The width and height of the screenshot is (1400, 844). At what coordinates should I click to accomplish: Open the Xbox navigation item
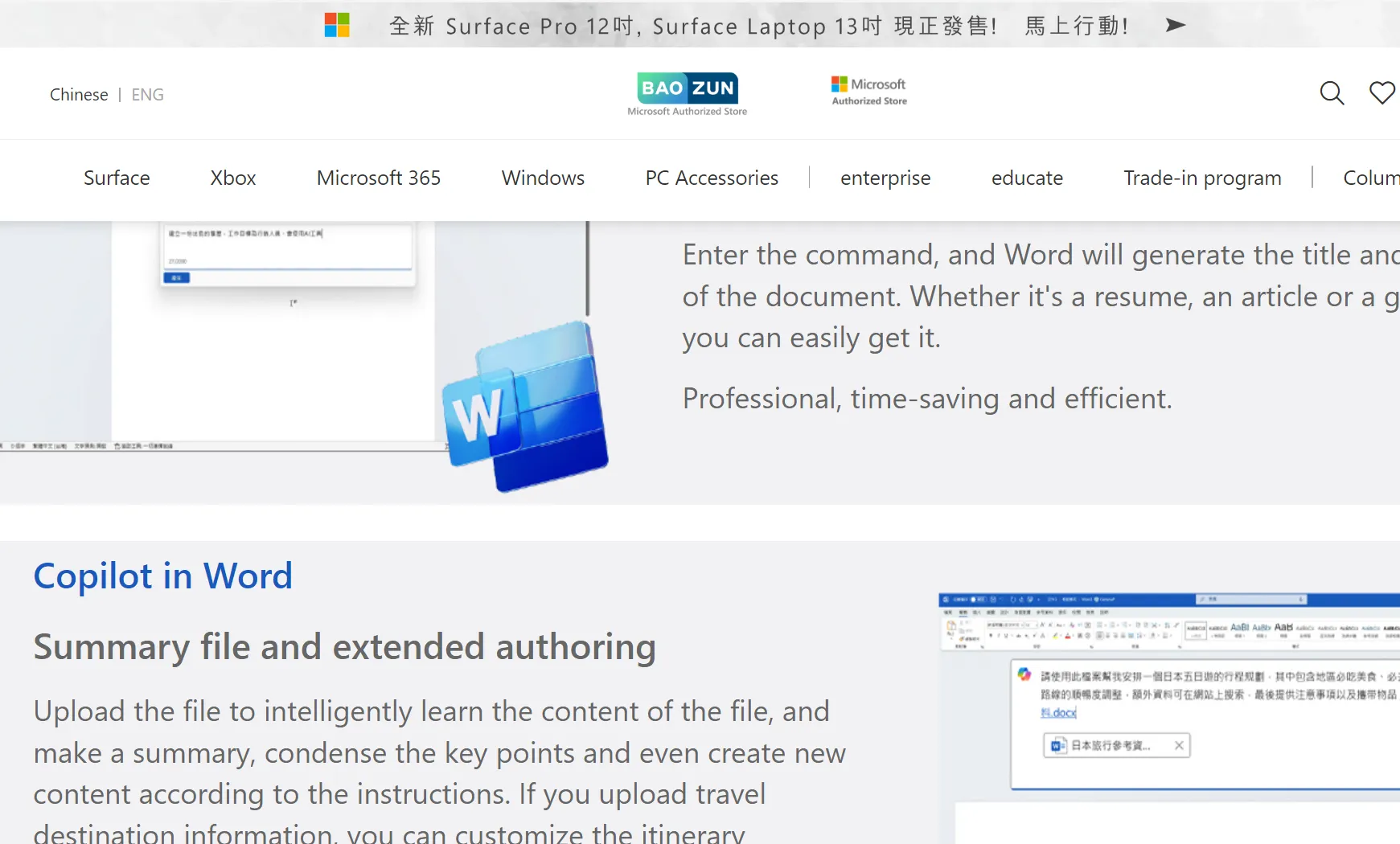(x=233, y=178)
